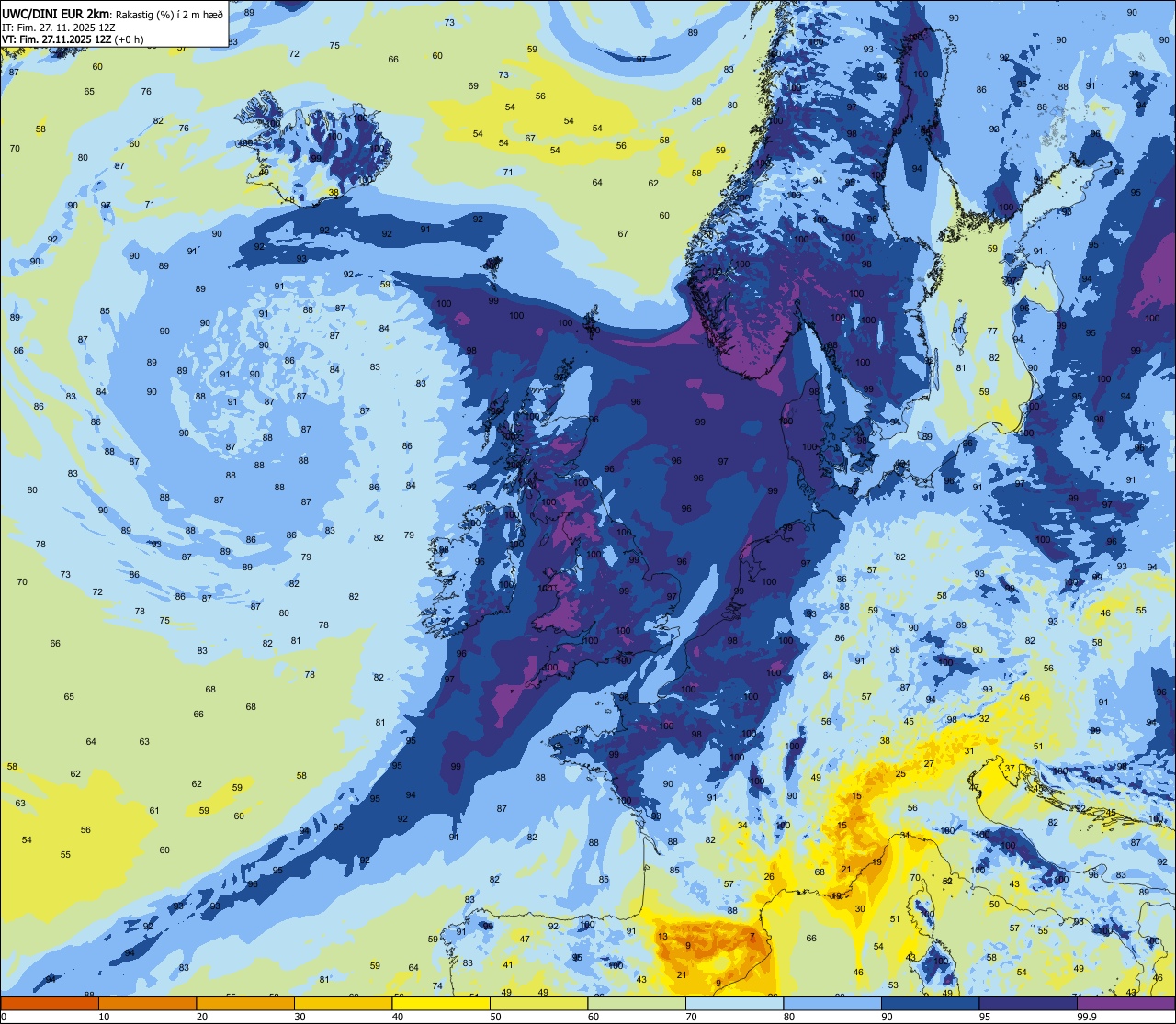
Task: Click the purple legend swatch above 99.9
Action: (1125, 1003)
